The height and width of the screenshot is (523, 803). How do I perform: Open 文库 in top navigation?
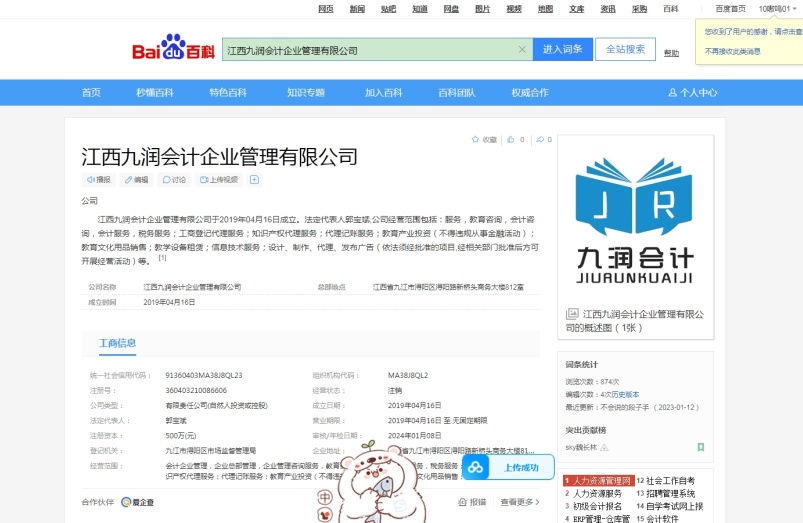577,9
